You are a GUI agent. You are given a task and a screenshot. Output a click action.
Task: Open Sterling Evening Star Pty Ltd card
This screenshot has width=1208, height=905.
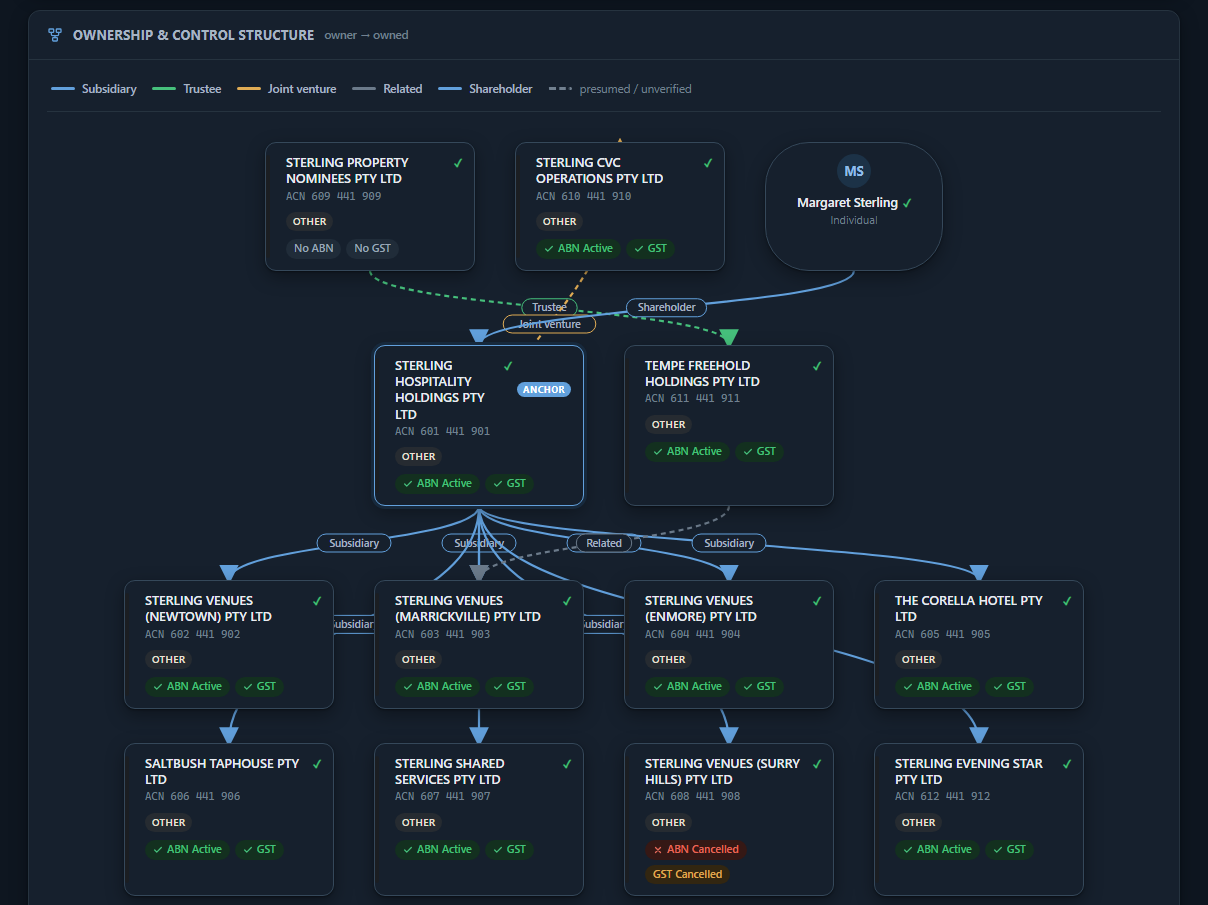pos(979,819)
